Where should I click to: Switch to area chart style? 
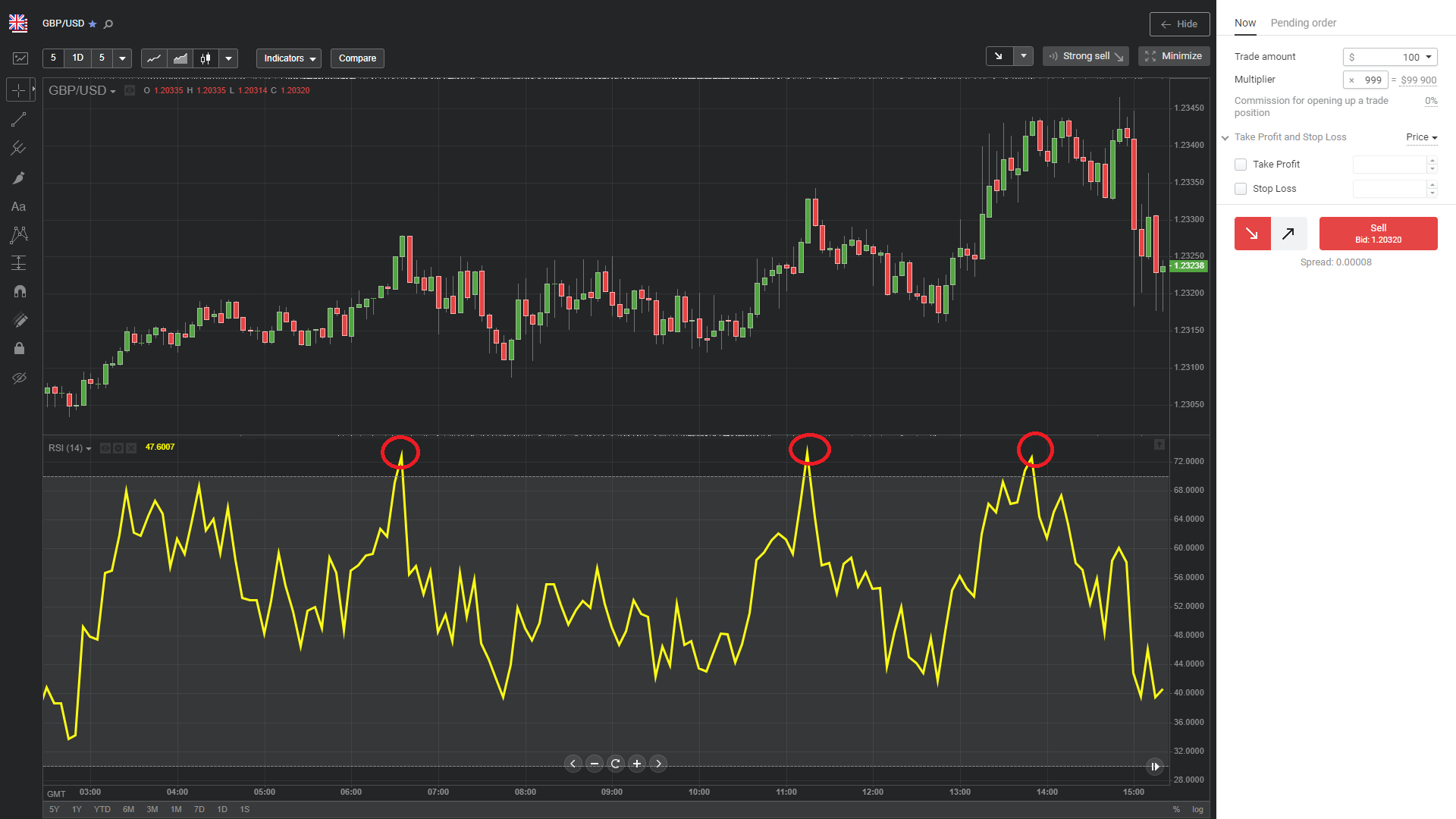click(180, 58)
